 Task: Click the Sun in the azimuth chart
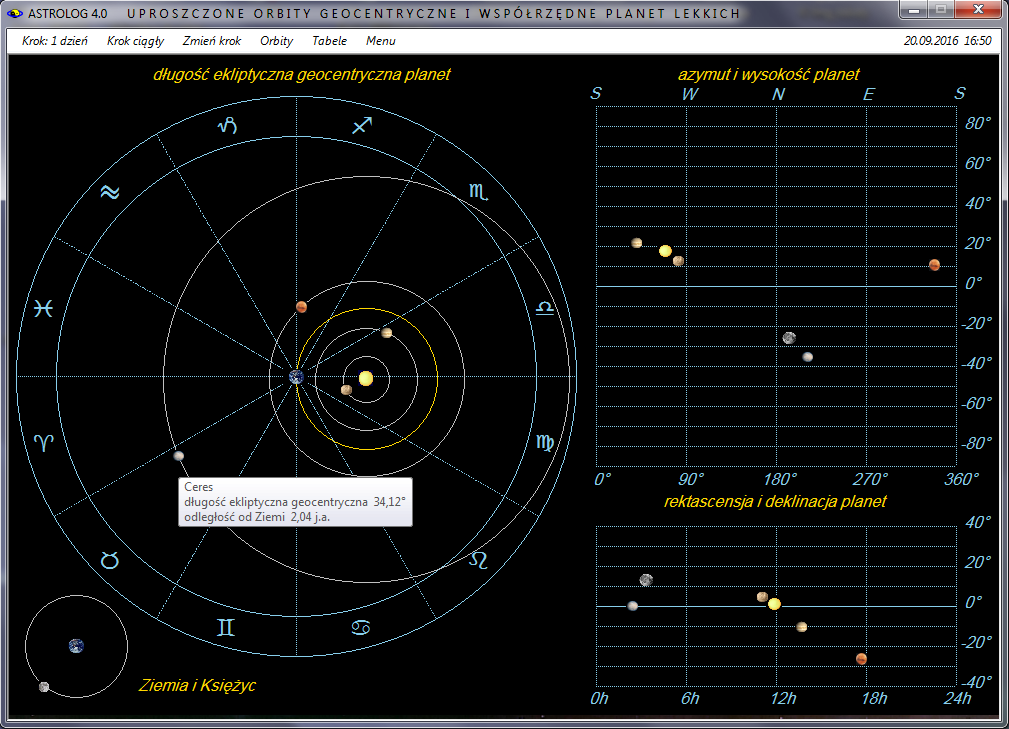pyautogui.click(x=665, y=251)
